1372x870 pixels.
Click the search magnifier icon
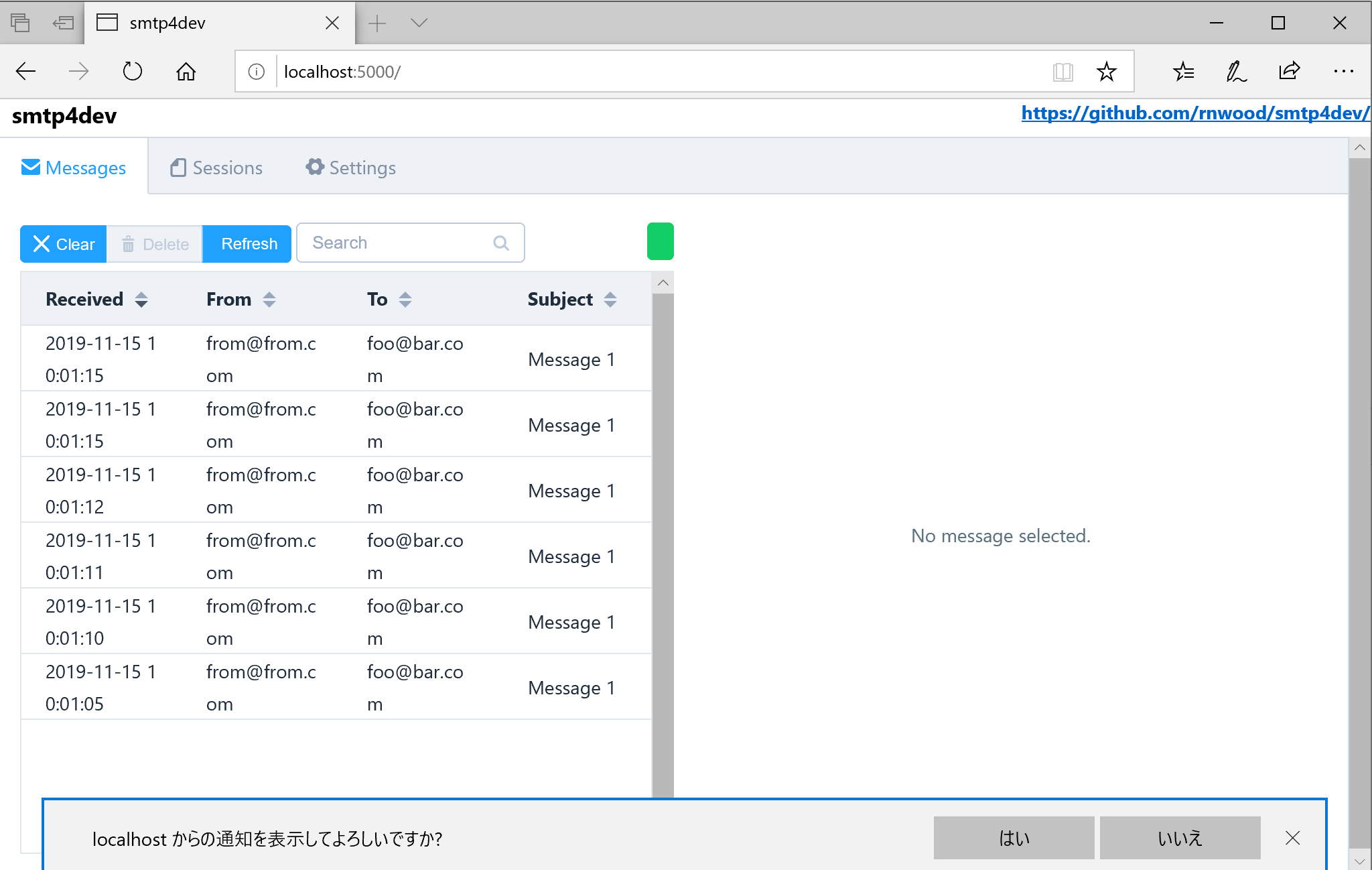click(x=501, y=243)
